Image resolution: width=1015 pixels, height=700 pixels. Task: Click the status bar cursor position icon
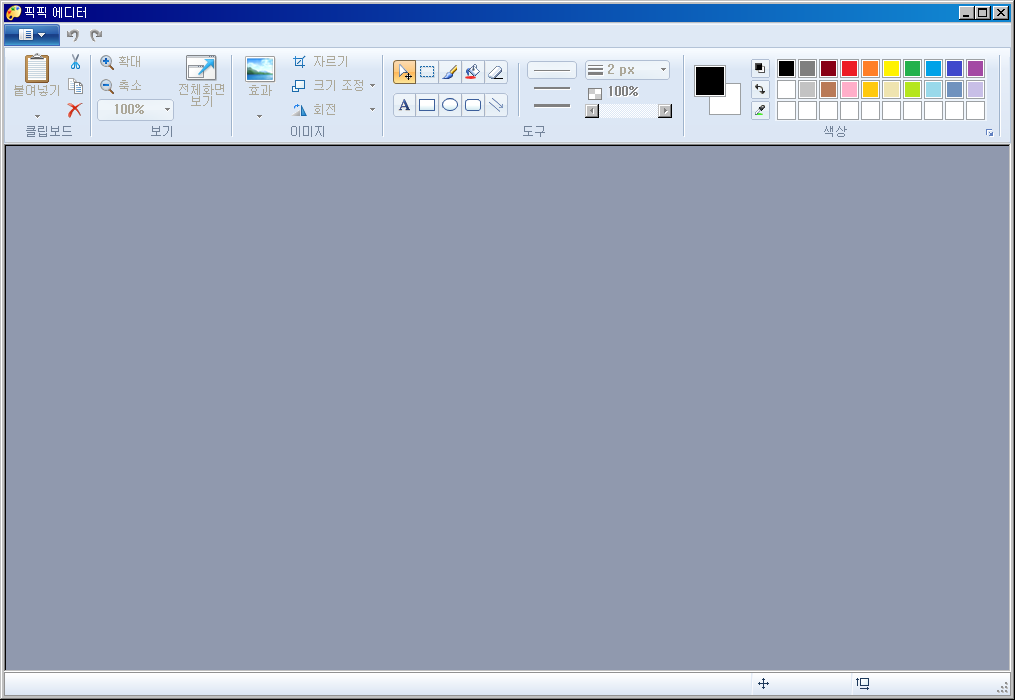pos(763,683)
